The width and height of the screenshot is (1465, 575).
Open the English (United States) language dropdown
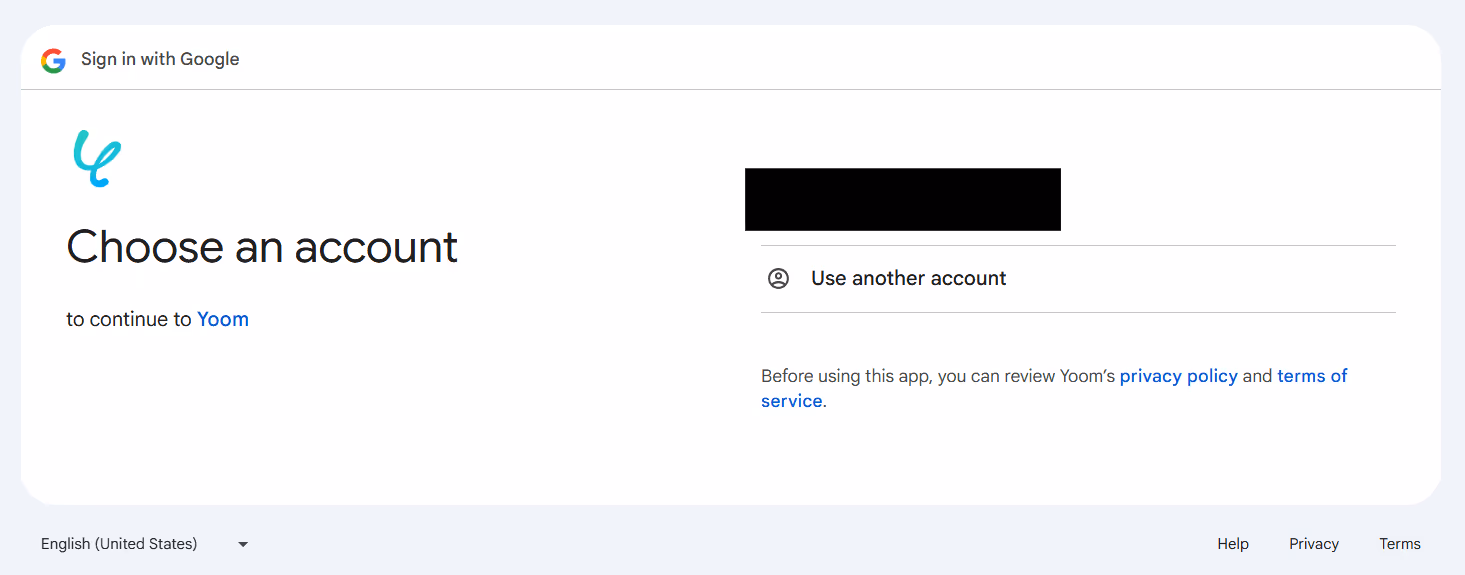(x=145, y=544)
